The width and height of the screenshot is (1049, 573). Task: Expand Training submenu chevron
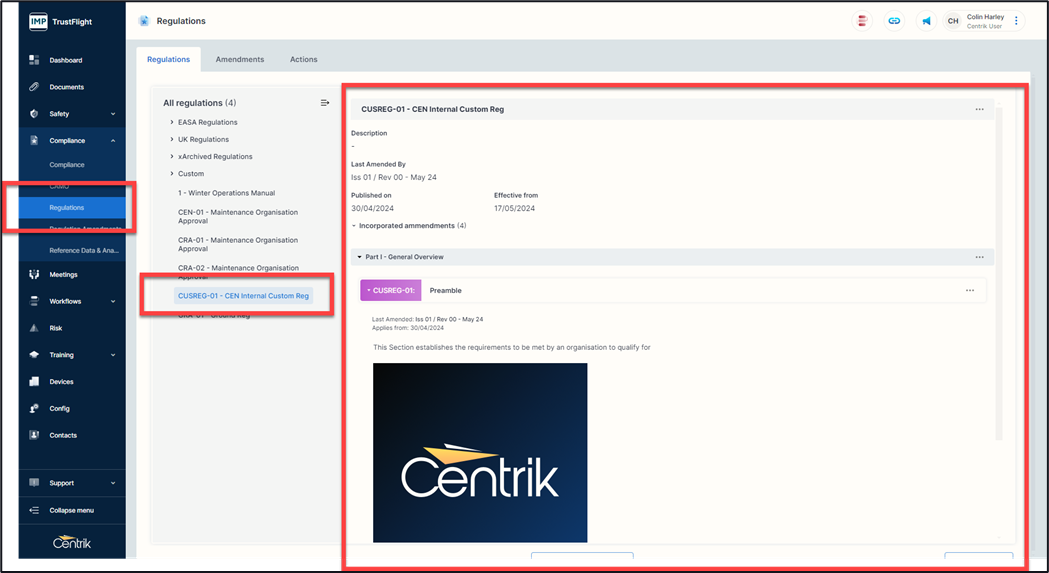[x=113, y=355]
